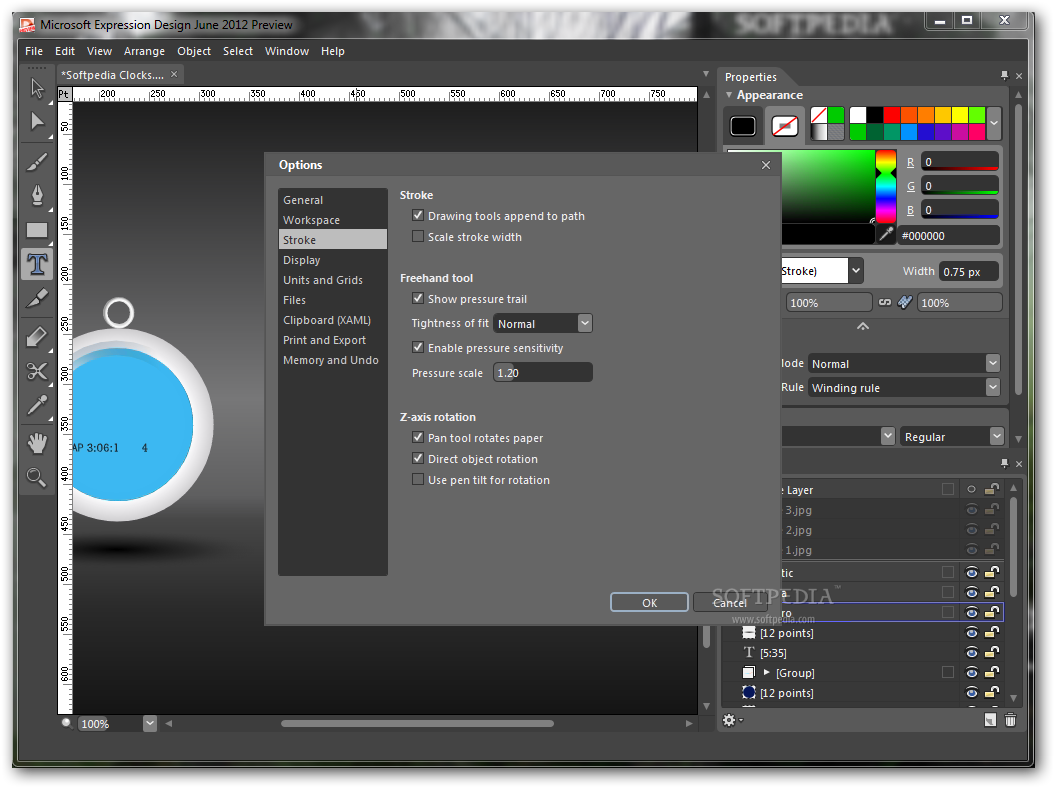Pick the eyedropper beside hex color field

click(887, 234)
